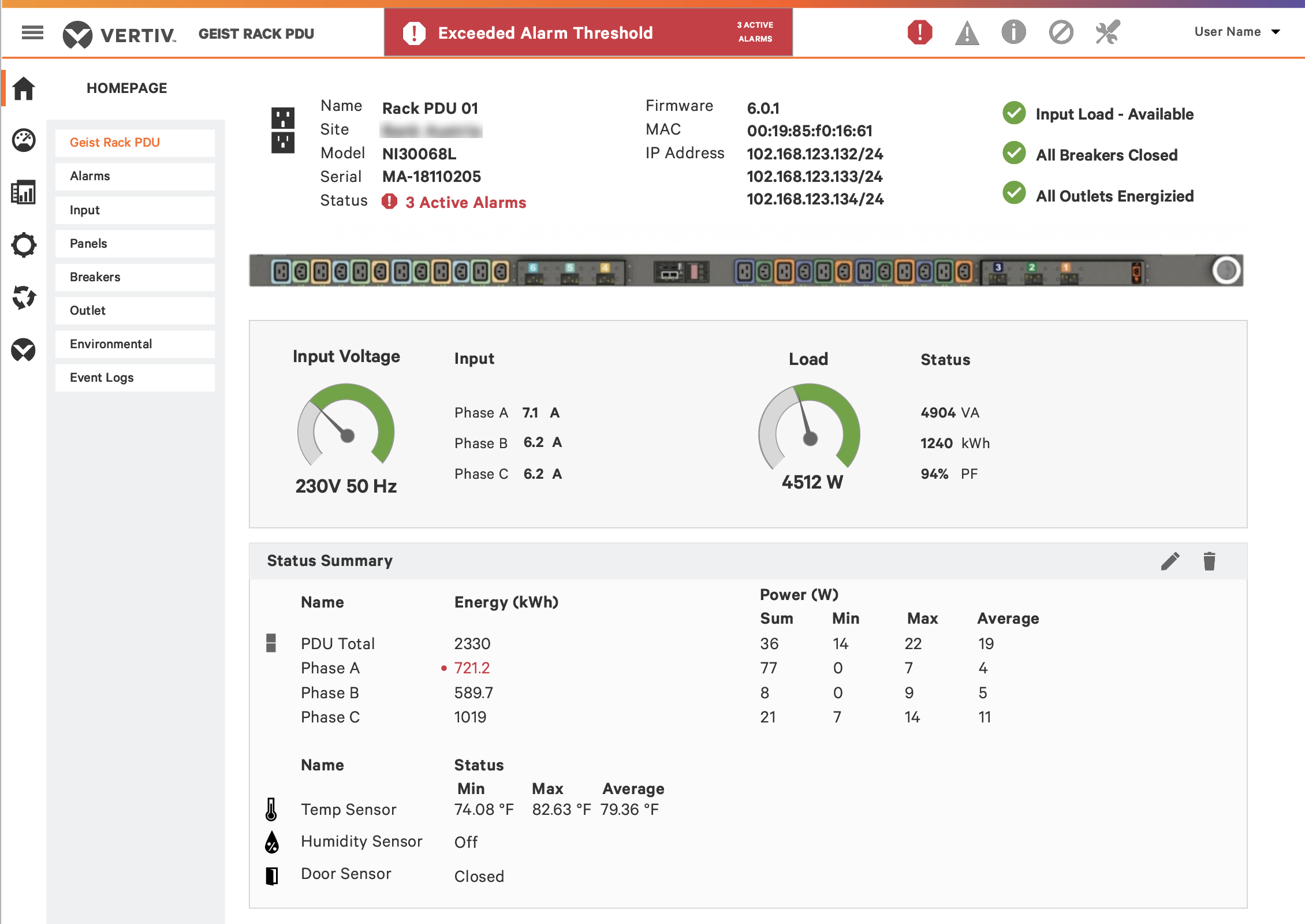Screen dimensions: 1305x924
Task: Click the HOMEPAGE heading
Action: point(126,88)
